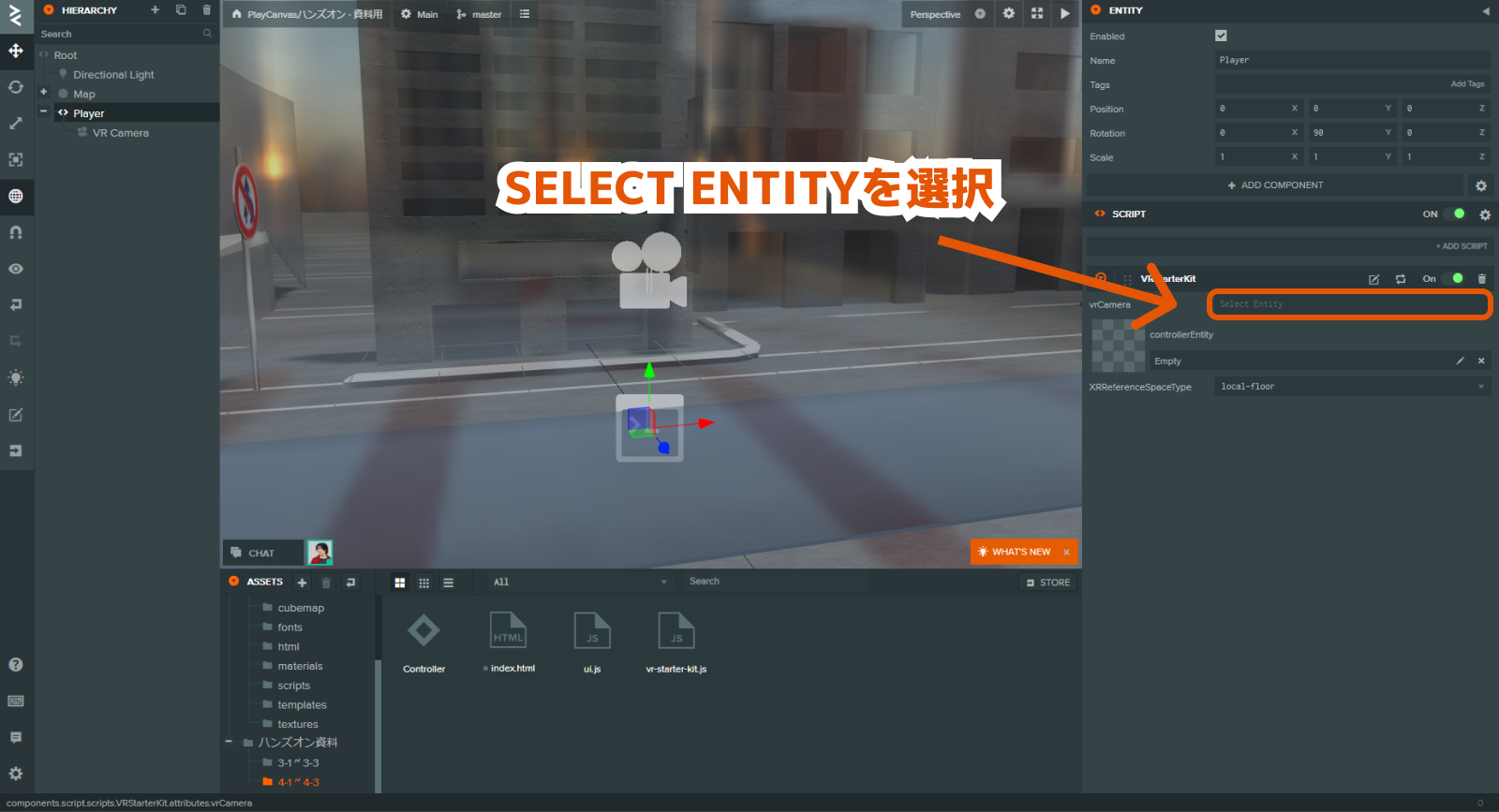1499x812 pixels.
Task: Click Assets panel delete trash icon
Action: (326, 583)
